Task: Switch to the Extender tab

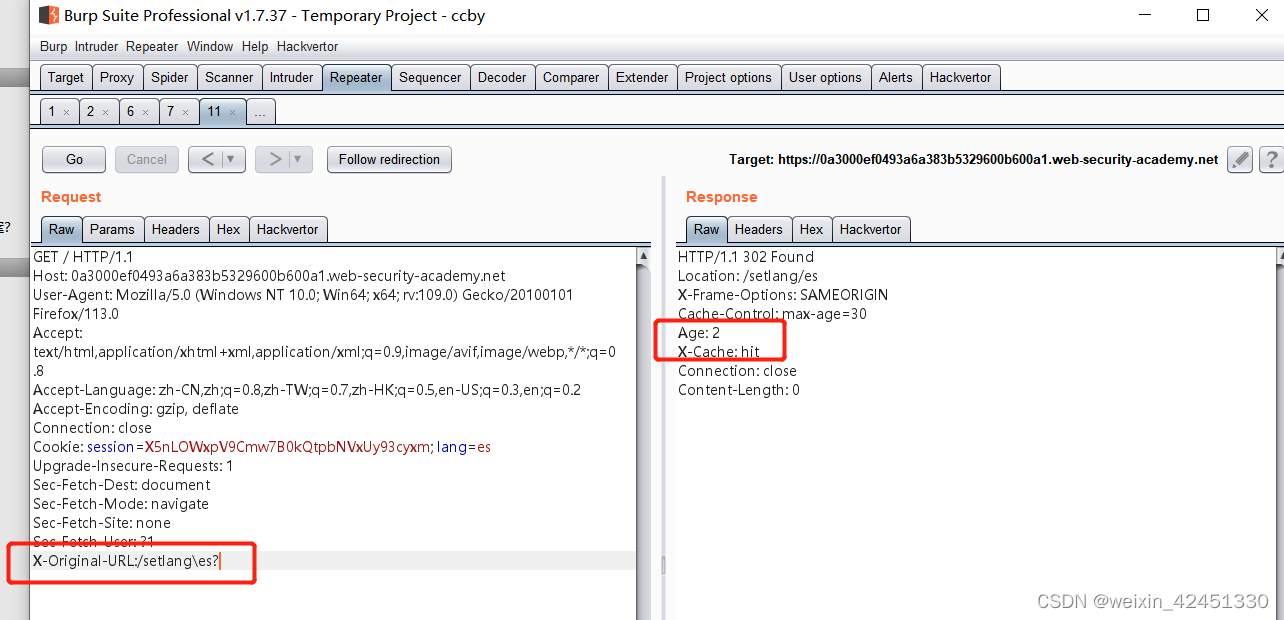Action: [642, 78]
